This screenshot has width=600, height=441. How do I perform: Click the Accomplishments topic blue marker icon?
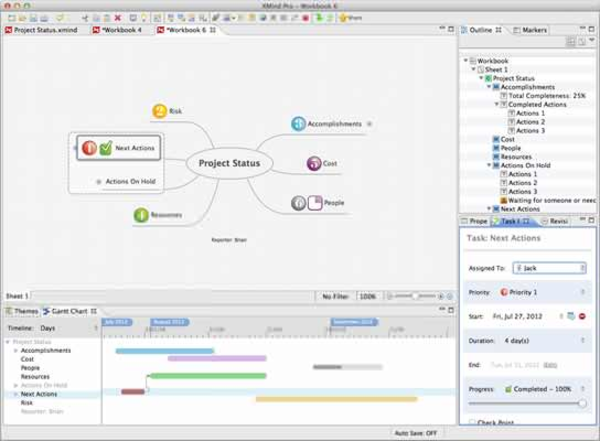point(298,124)
